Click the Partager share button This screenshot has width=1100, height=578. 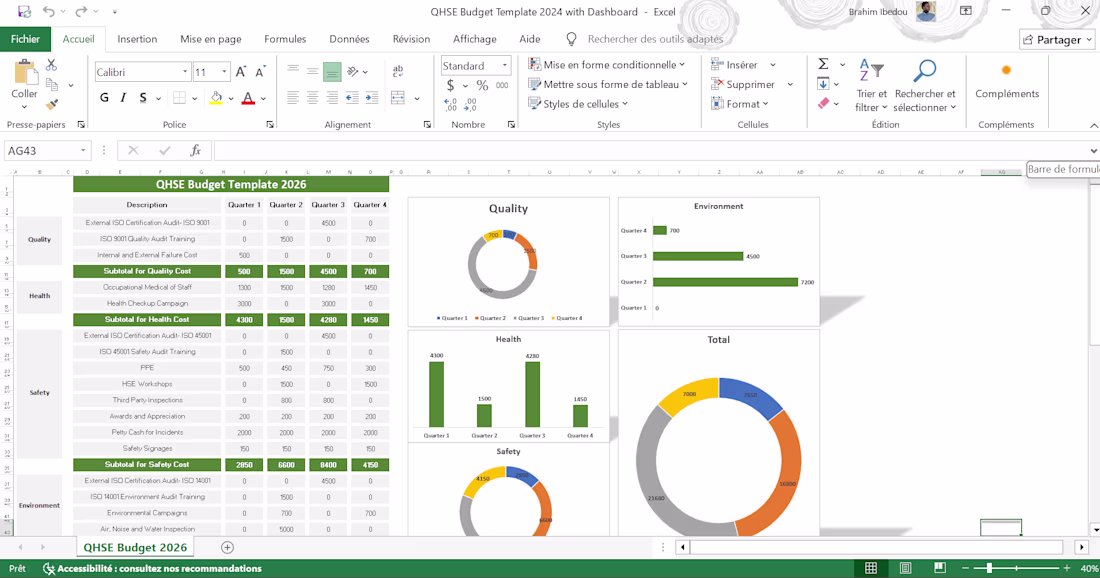1057,40
